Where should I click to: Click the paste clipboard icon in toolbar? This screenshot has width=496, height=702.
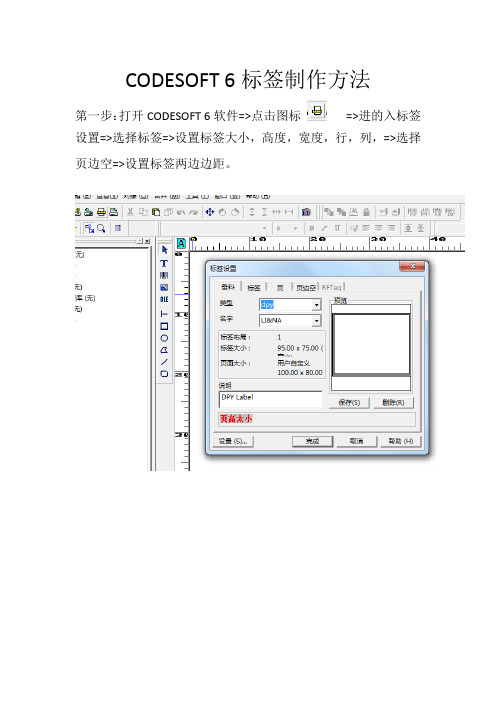(156, 212)
